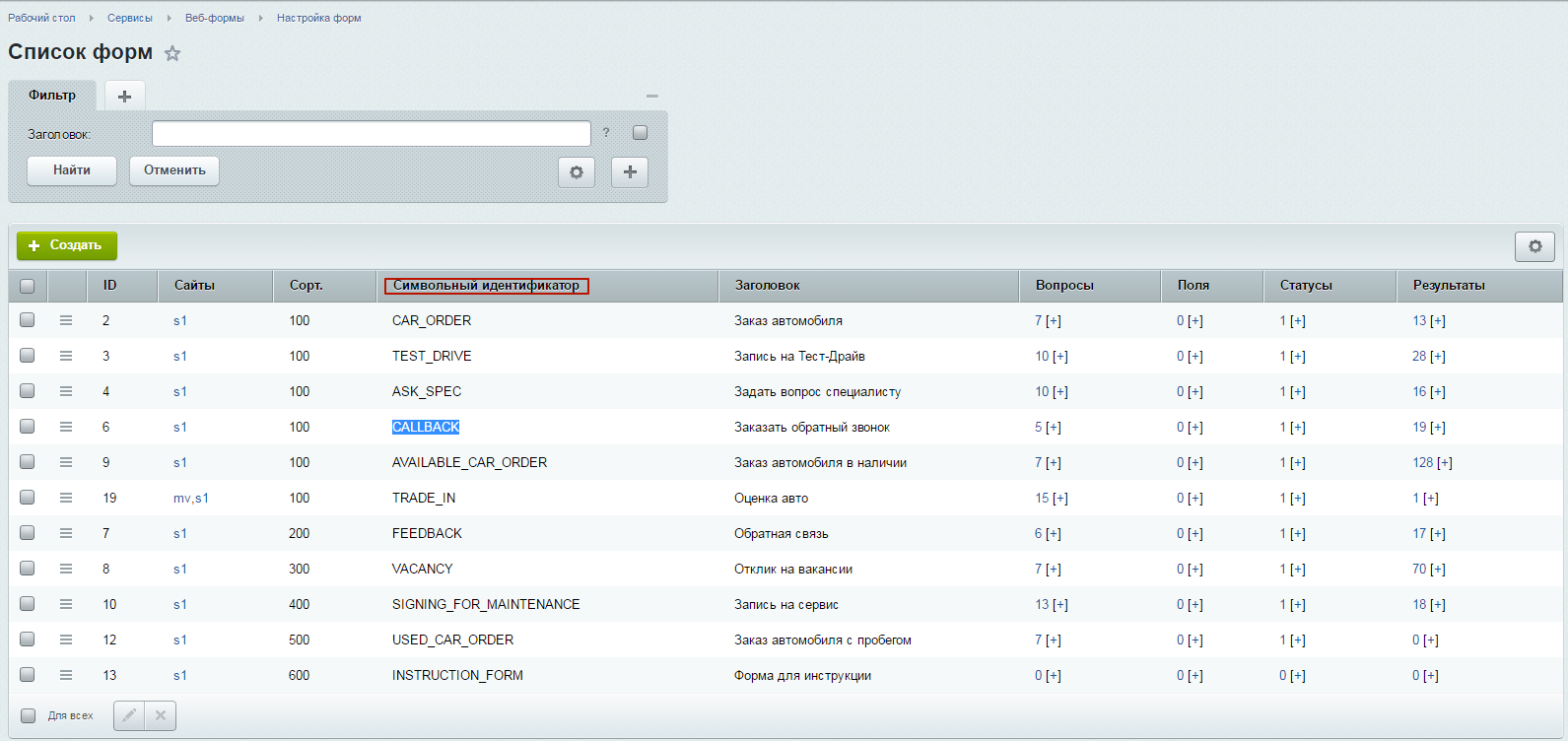Click the Отменить button
The image size is (1568, 741).
pos(174,170)
